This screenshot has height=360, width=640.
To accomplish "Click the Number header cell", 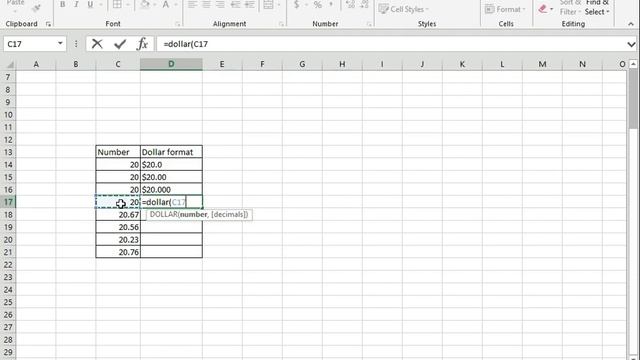I will click(118, 152).
